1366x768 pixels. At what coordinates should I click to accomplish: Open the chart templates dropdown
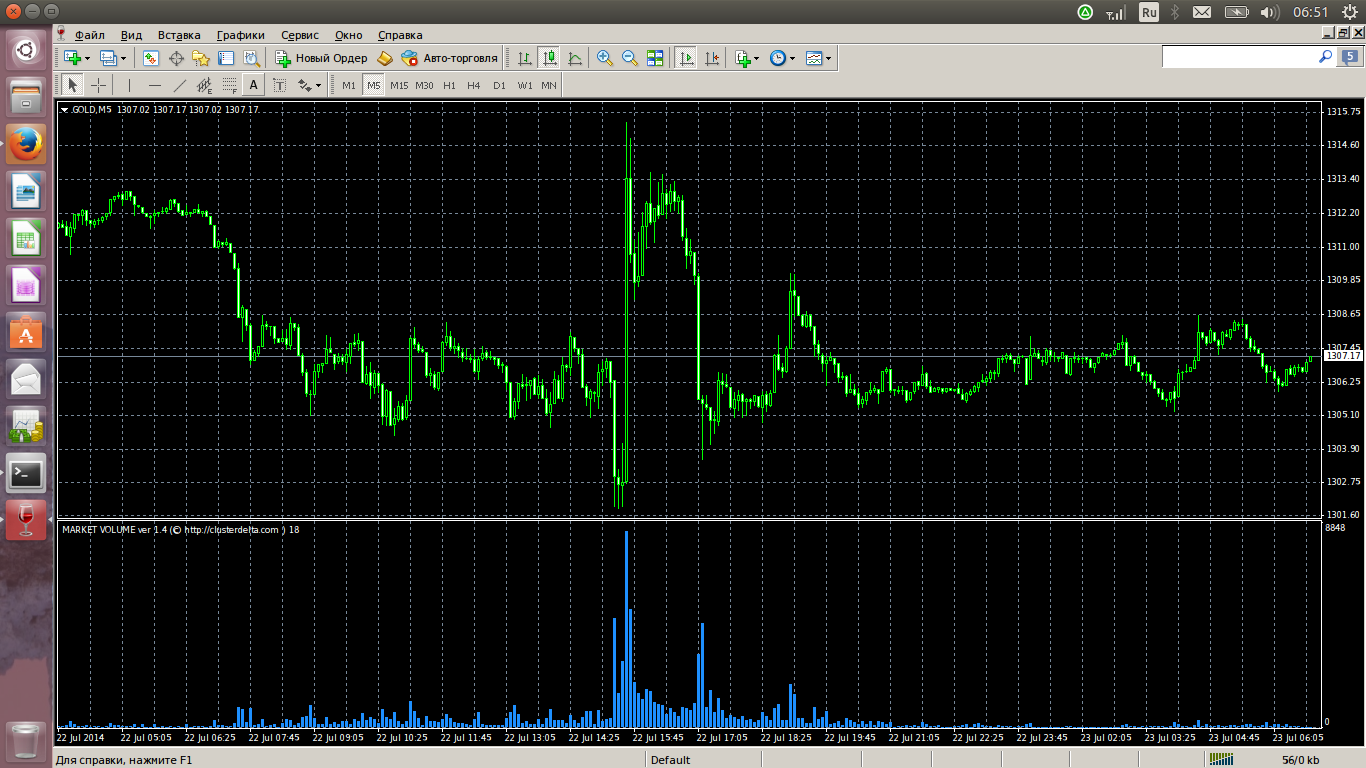tap(828, 59)
